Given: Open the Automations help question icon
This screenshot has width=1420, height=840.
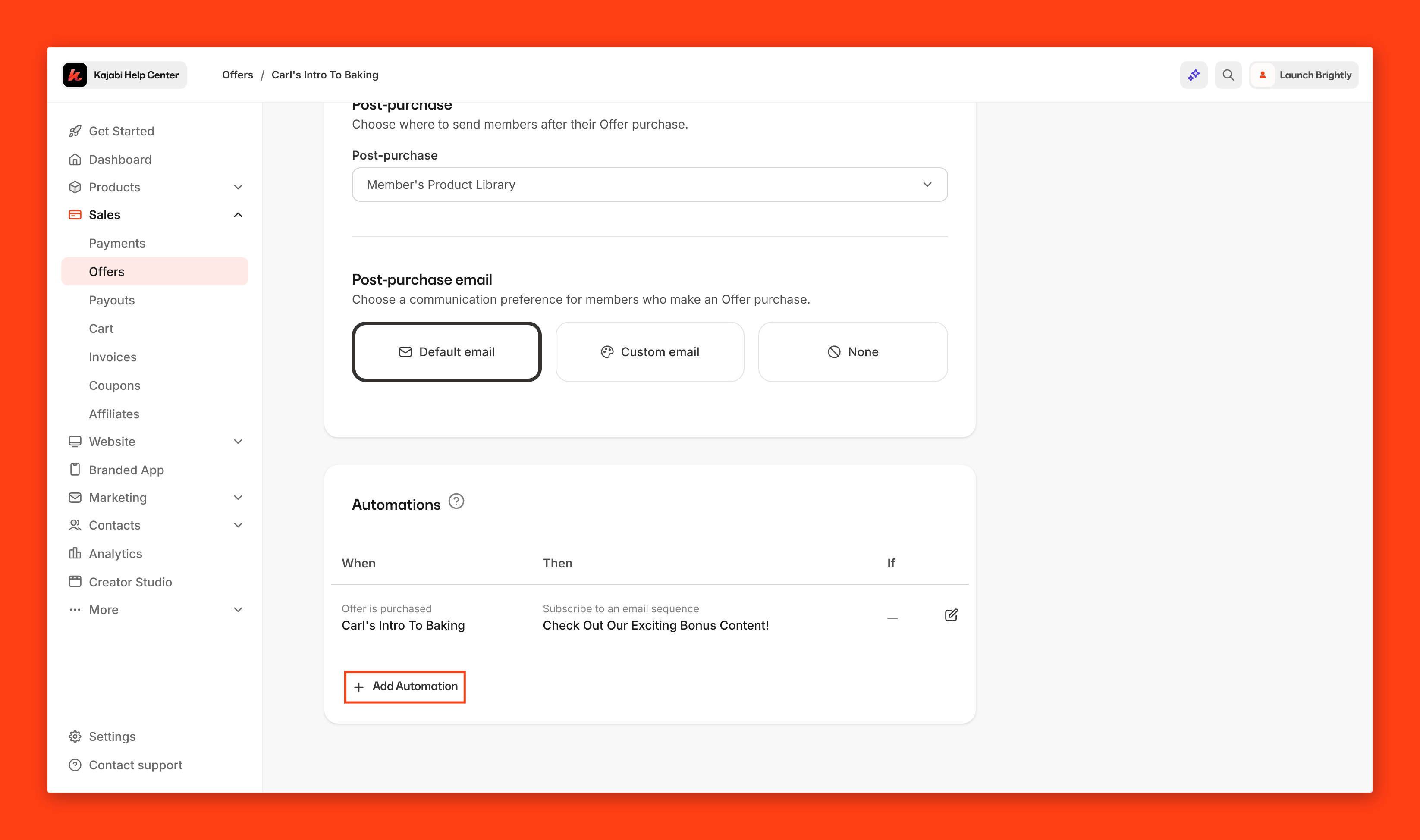Looking at the screenshot, I should click(456, 501).
